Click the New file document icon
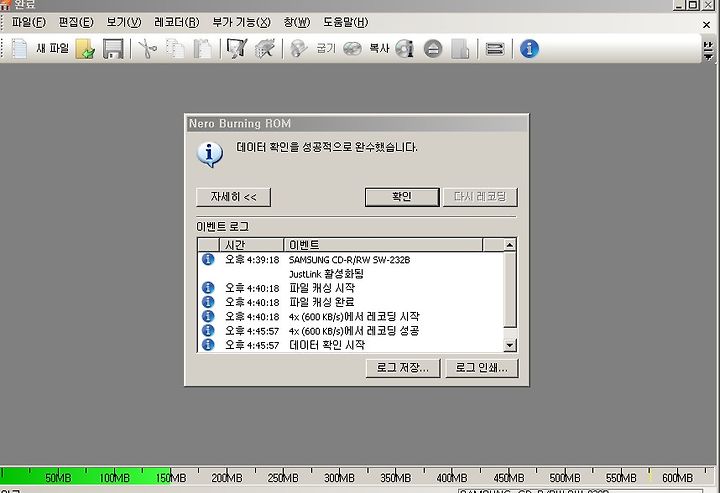Image resolution: width=720 pixels, height=493 pixels. [19, 49]
